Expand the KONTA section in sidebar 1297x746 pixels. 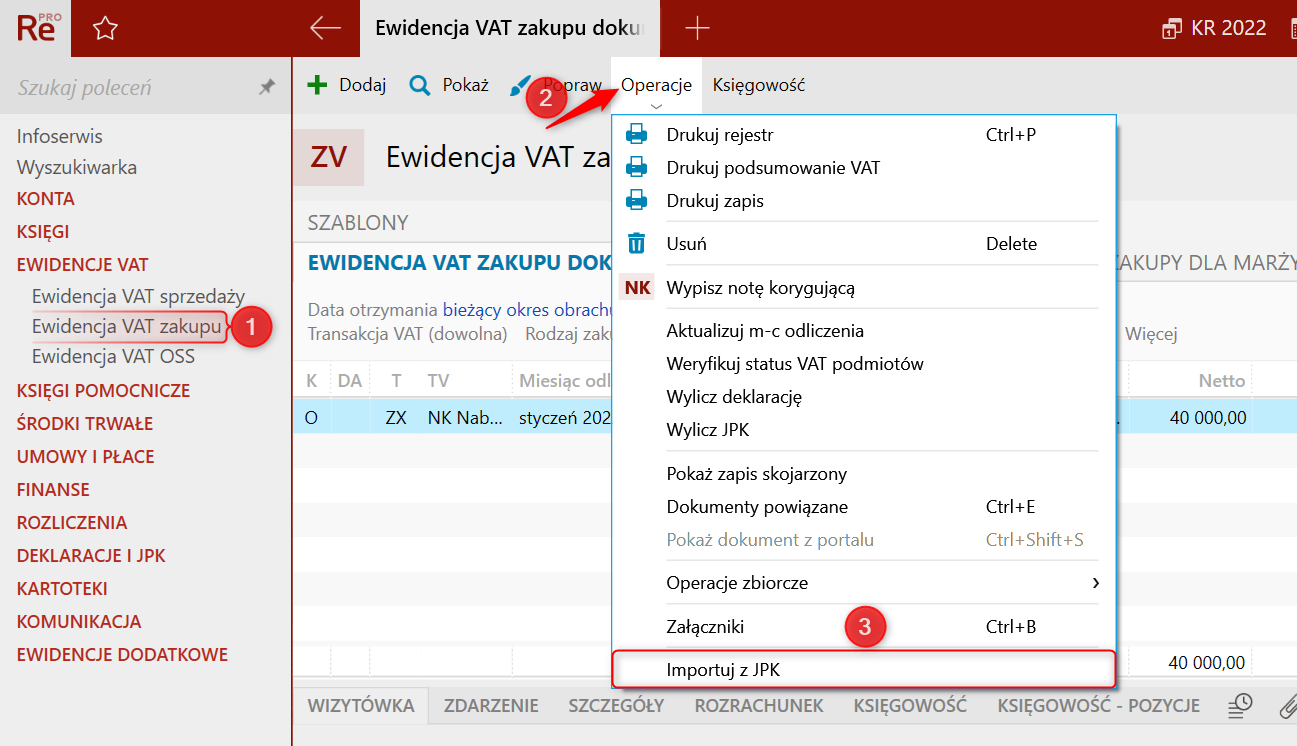coord(46,199)
